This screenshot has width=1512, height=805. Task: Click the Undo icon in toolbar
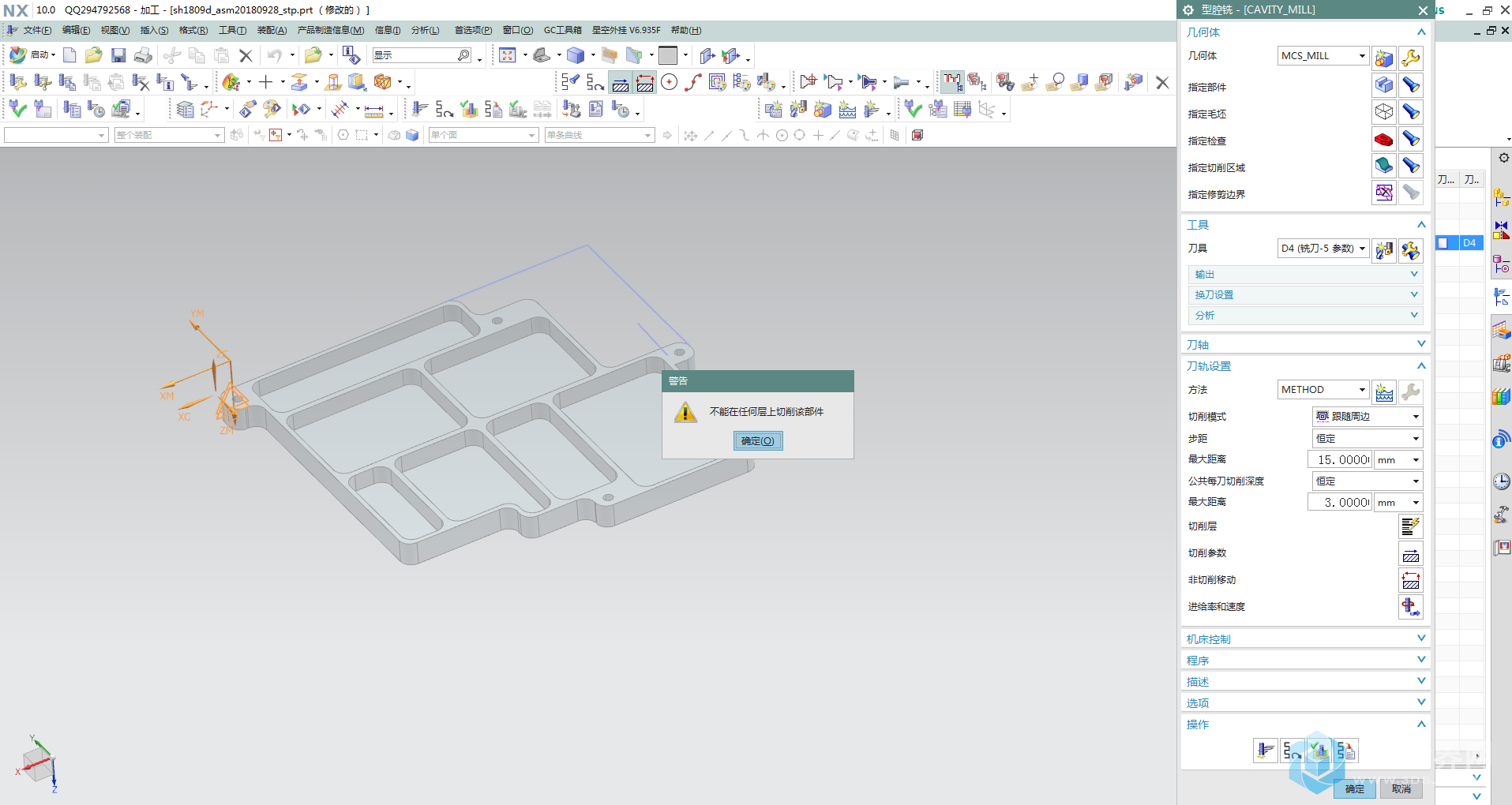click(274, 55)
